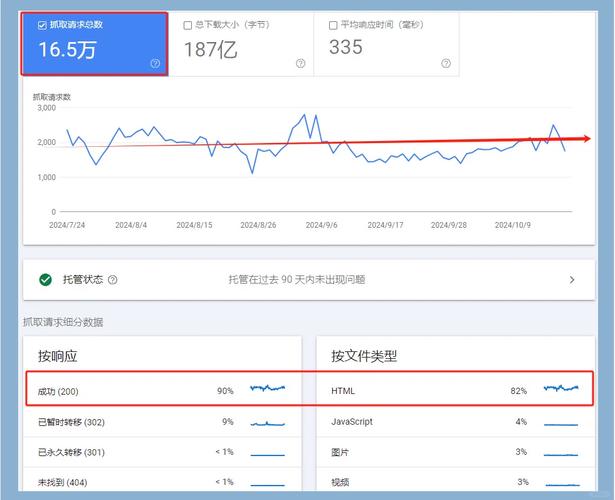Click the 2024/7/24 axis date label
615x500 pixels.
pos(67,225)
